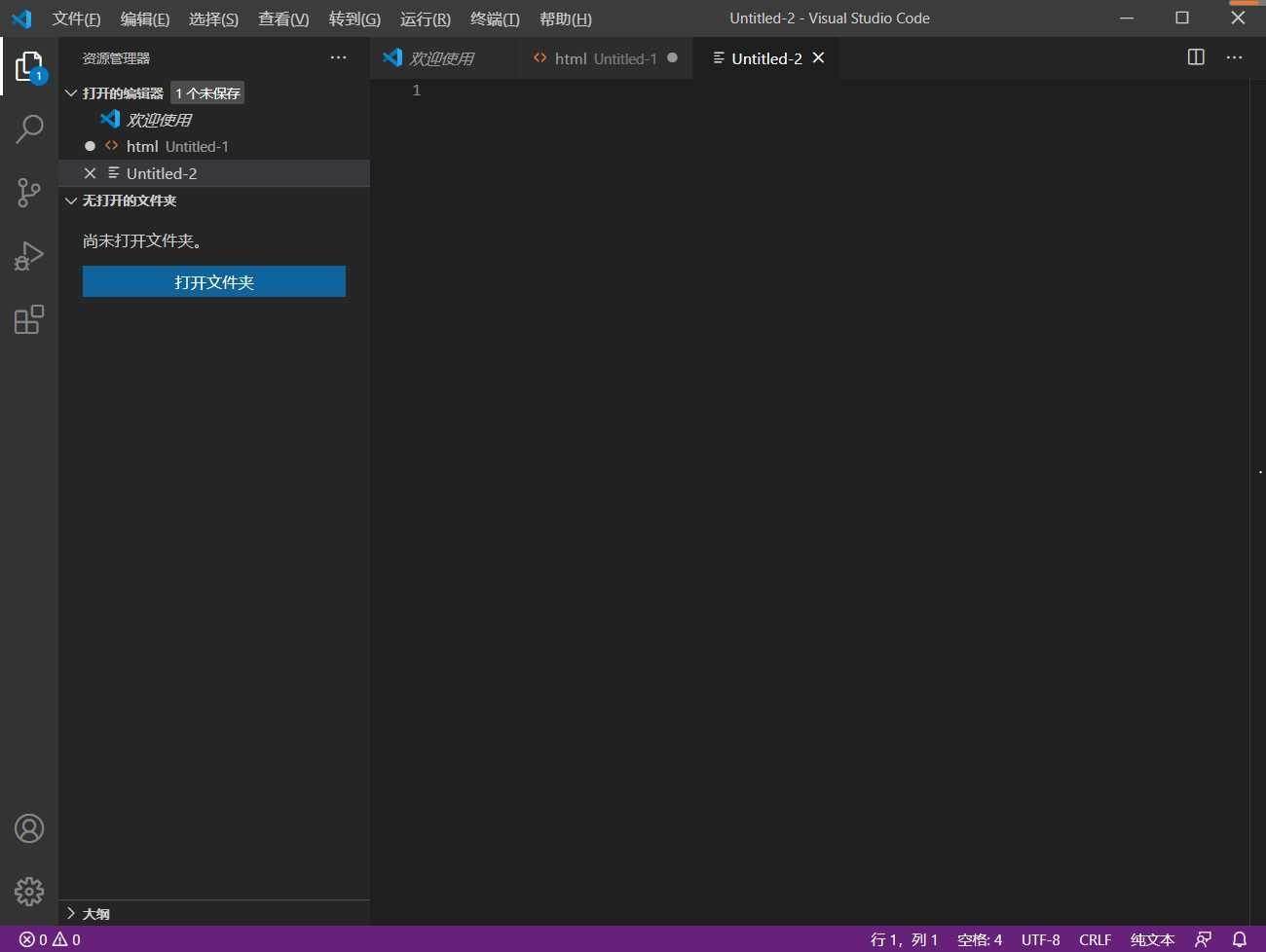
Task: Click the 打开文件夹 button
Action: coord(214,281)
